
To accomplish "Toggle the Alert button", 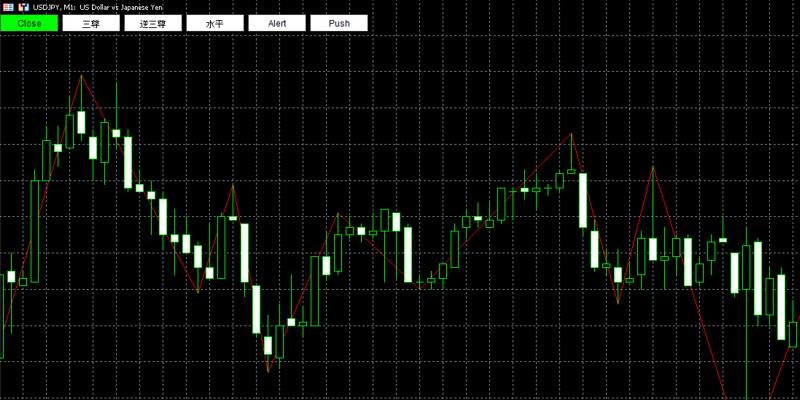I will 277,23.
